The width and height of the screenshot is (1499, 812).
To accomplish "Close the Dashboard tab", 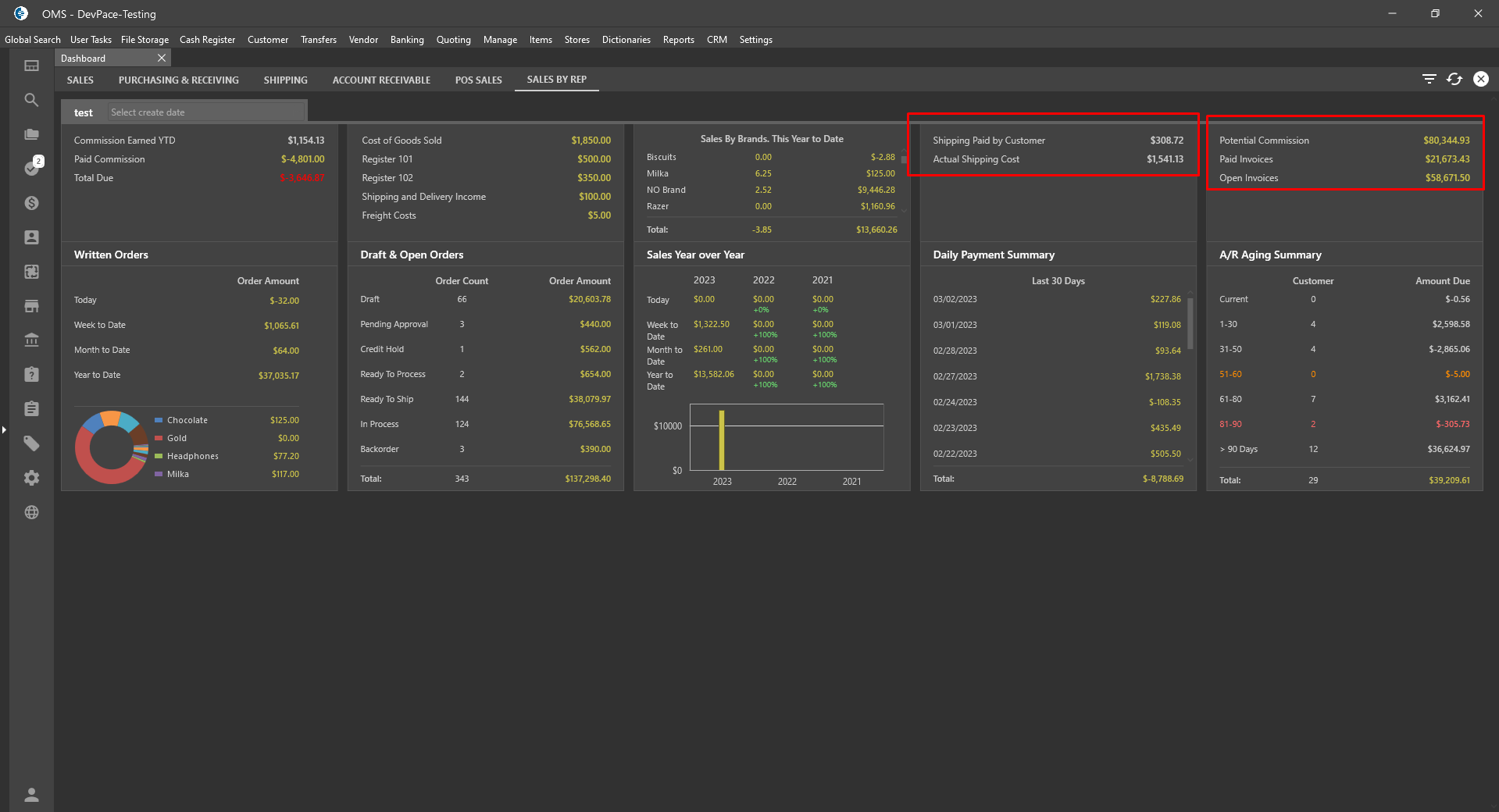I will coord(162,59).
